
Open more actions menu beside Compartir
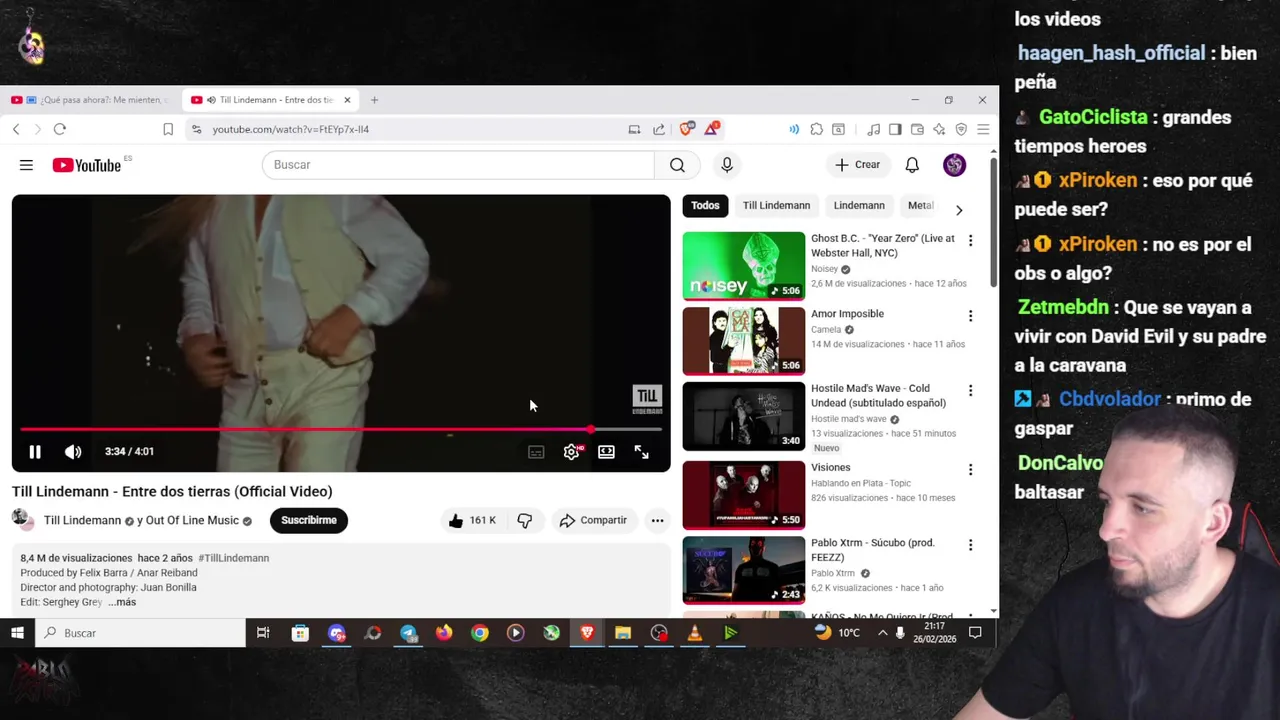tap(657, 520)
